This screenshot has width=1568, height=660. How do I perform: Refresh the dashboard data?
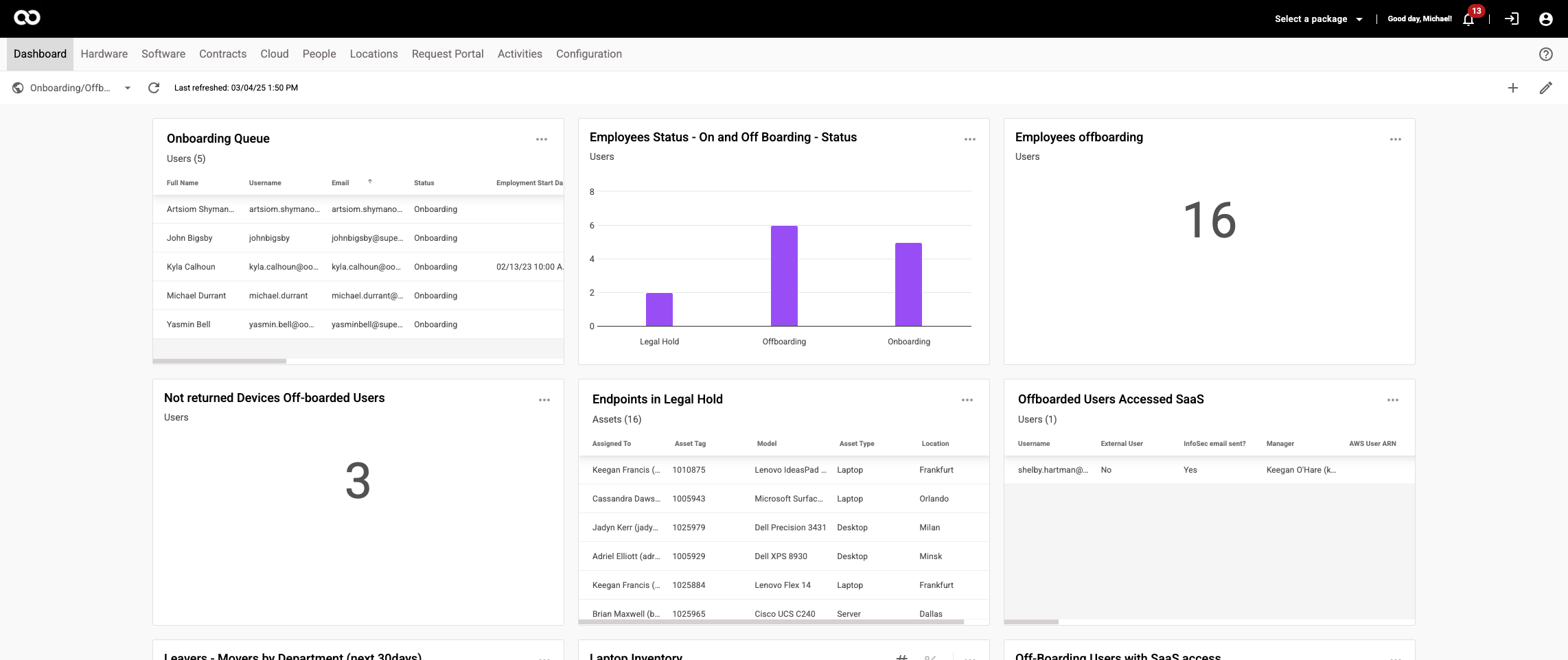(154, 88)
